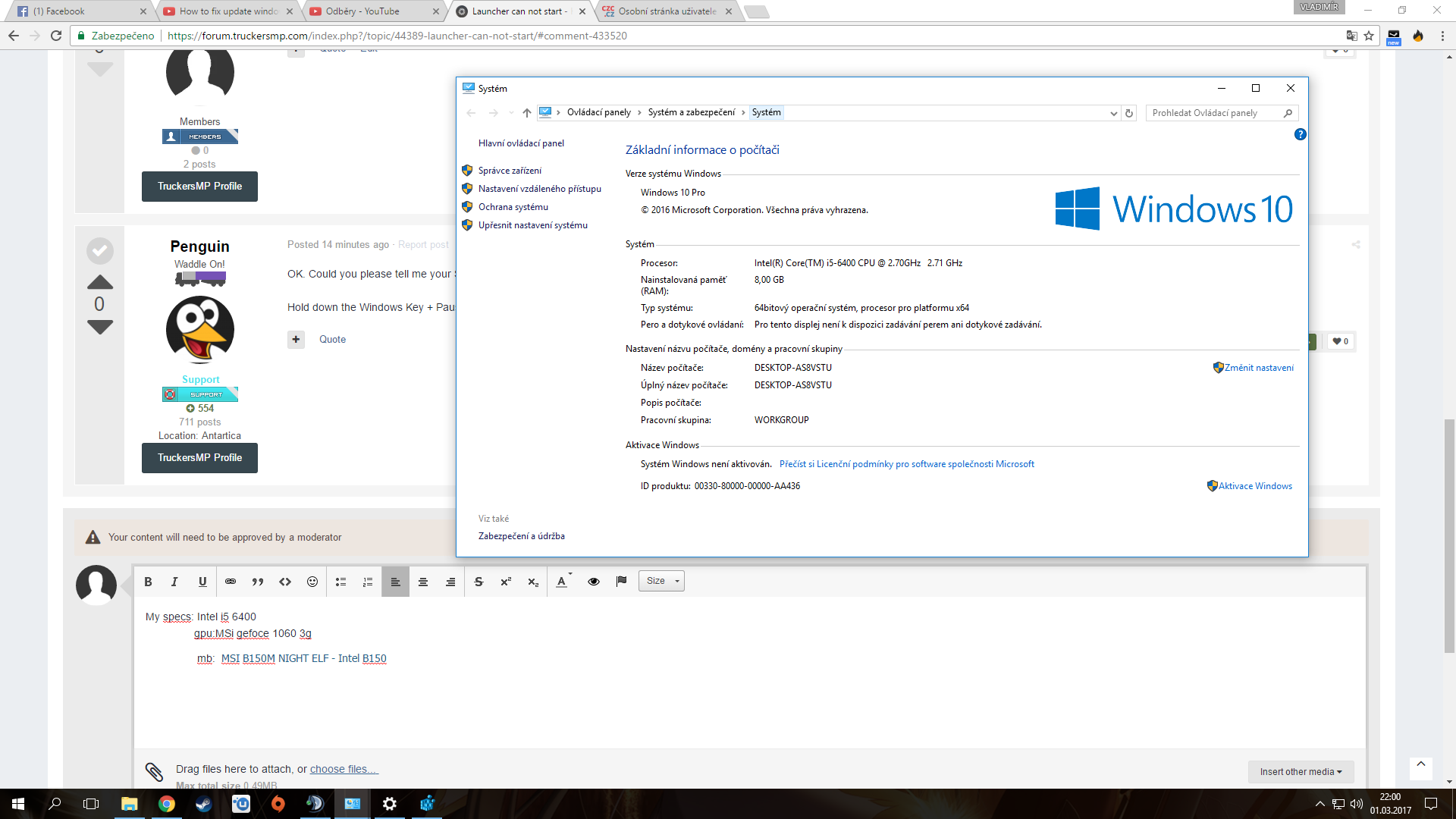Viewport: 1456px width, 819px height.
Task: Open Aktivace Windows link
Action: click(x=1254, y=486)
